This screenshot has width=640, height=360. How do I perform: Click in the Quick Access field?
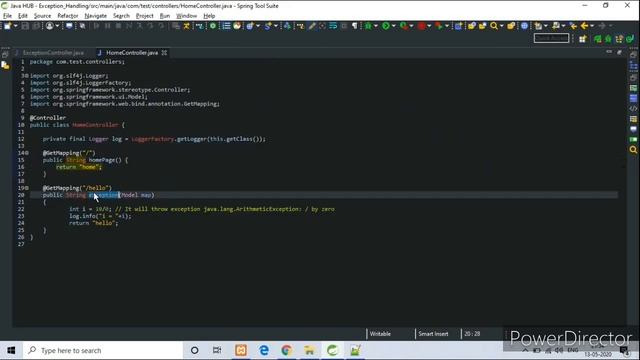551,38
